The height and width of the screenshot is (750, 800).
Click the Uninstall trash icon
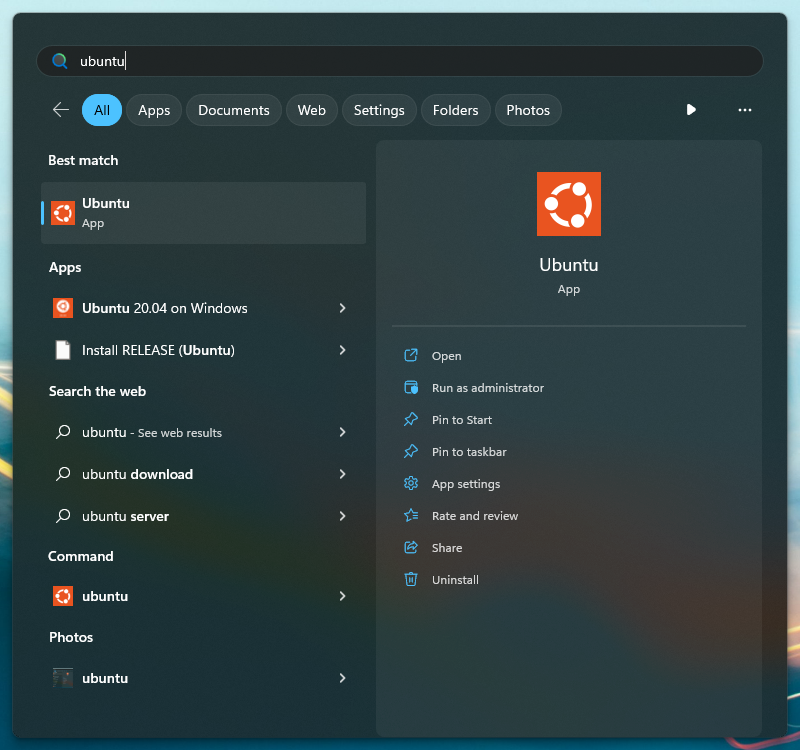coord(413,580)
